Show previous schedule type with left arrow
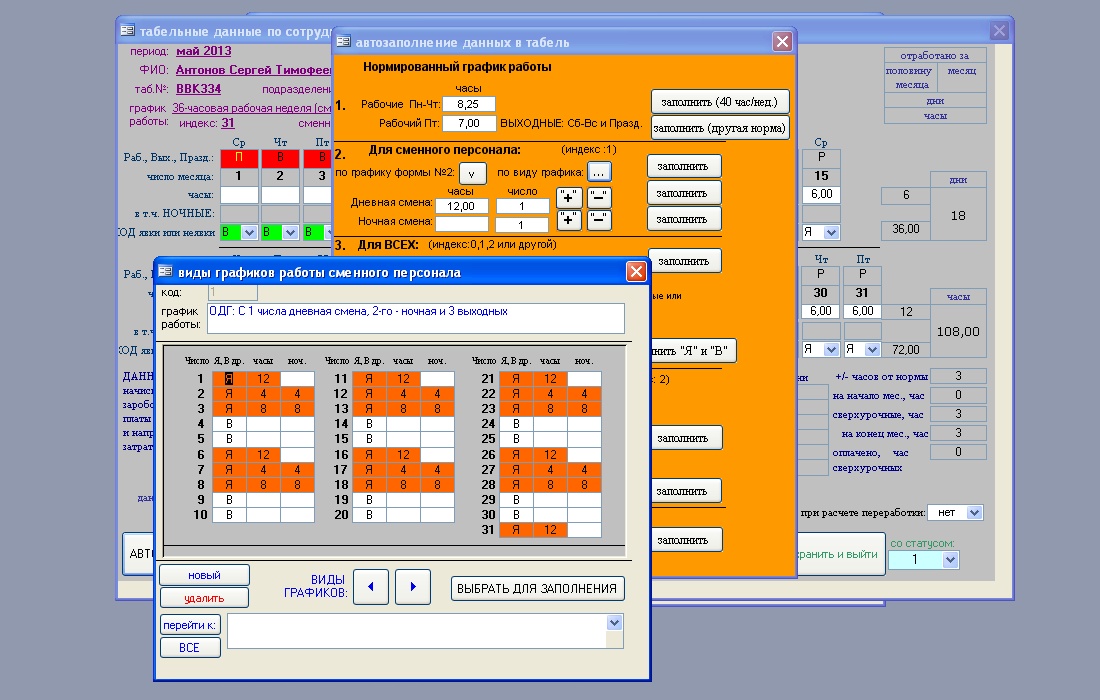 (371, 587)
